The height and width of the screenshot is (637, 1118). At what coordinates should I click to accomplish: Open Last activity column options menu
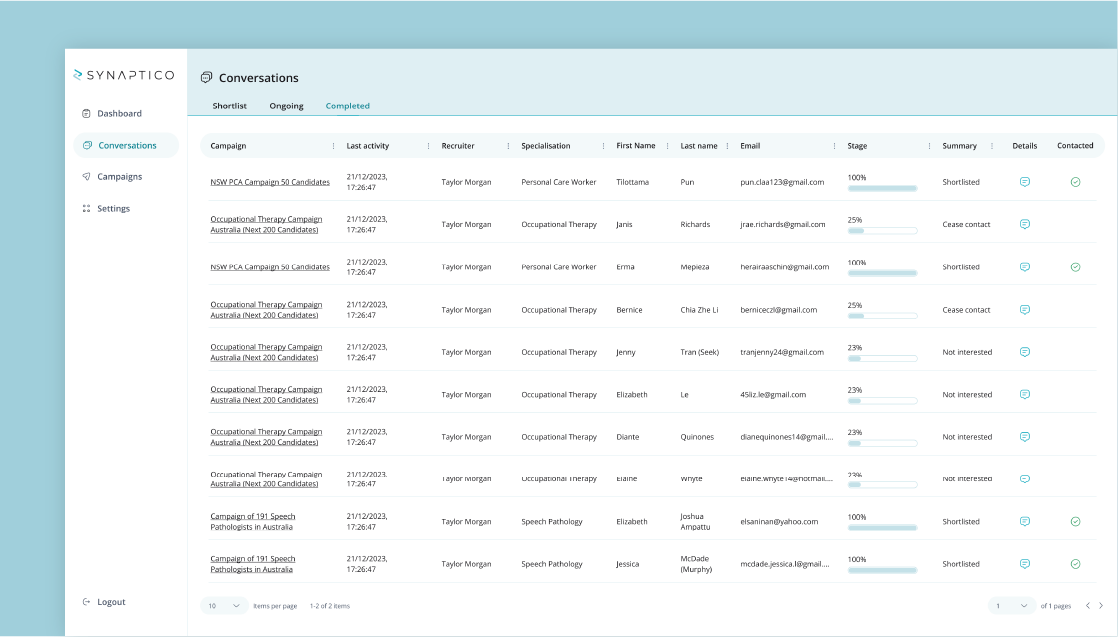[428, 146]
